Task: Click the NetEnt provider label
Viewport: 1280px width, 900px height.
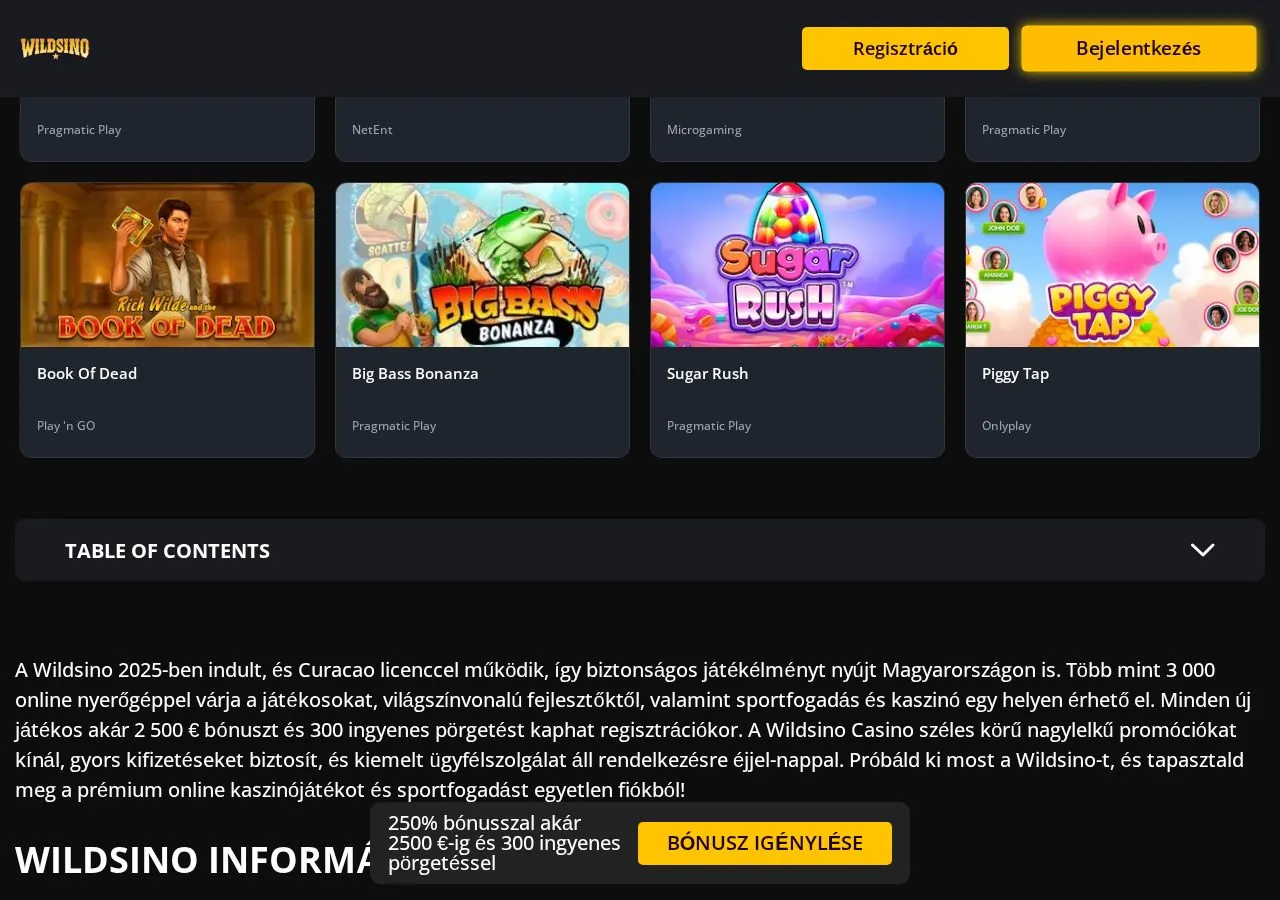Action: click(x=372, y=129)
